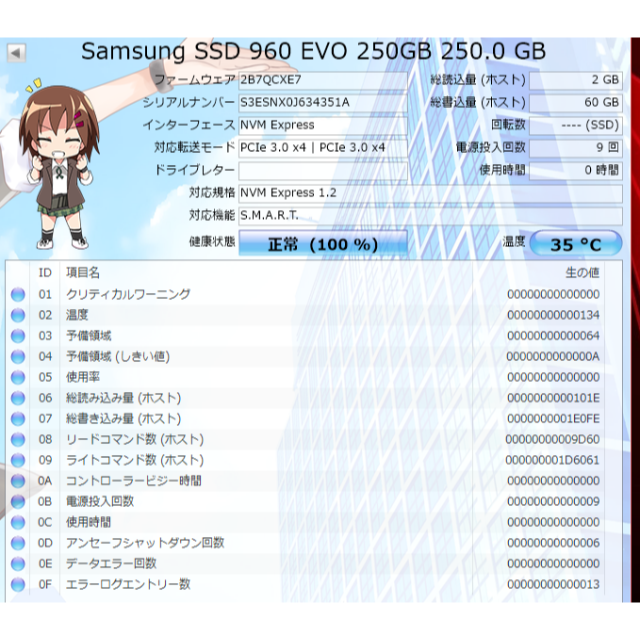Viewport: 640px width, 640px height.
Task: Click the status icon for row 0C 使用時間
Action: (x=18, y=522)
